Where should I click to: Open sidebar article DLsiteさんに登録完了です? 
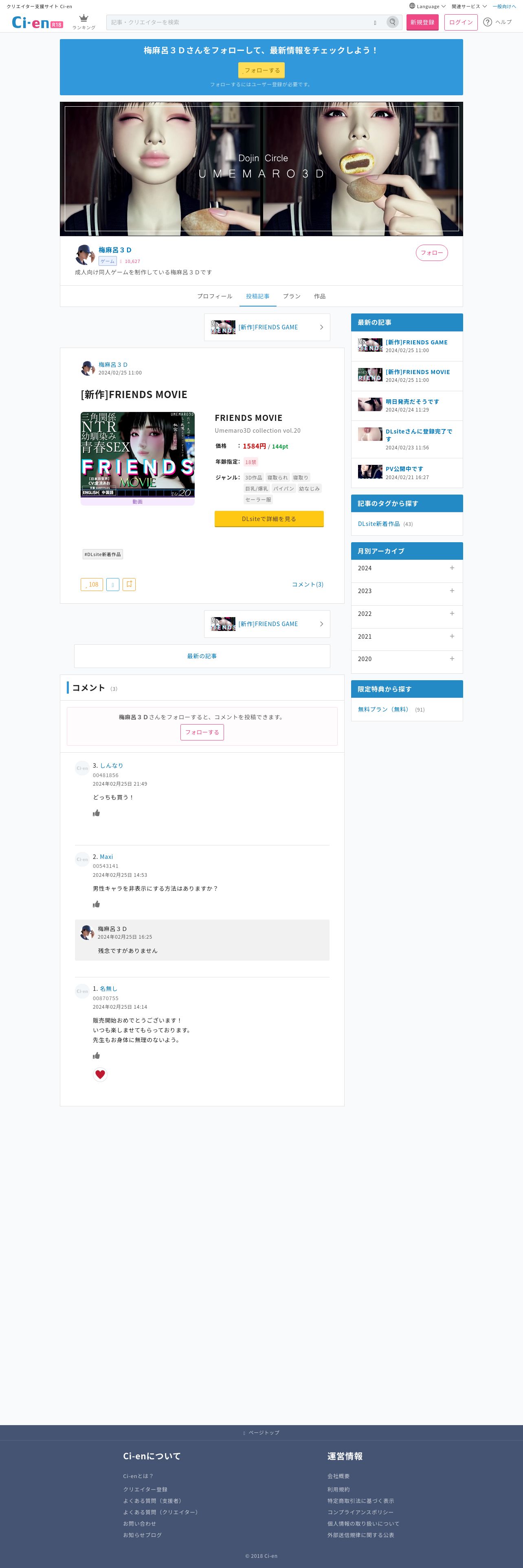click(x=420, y=435)
